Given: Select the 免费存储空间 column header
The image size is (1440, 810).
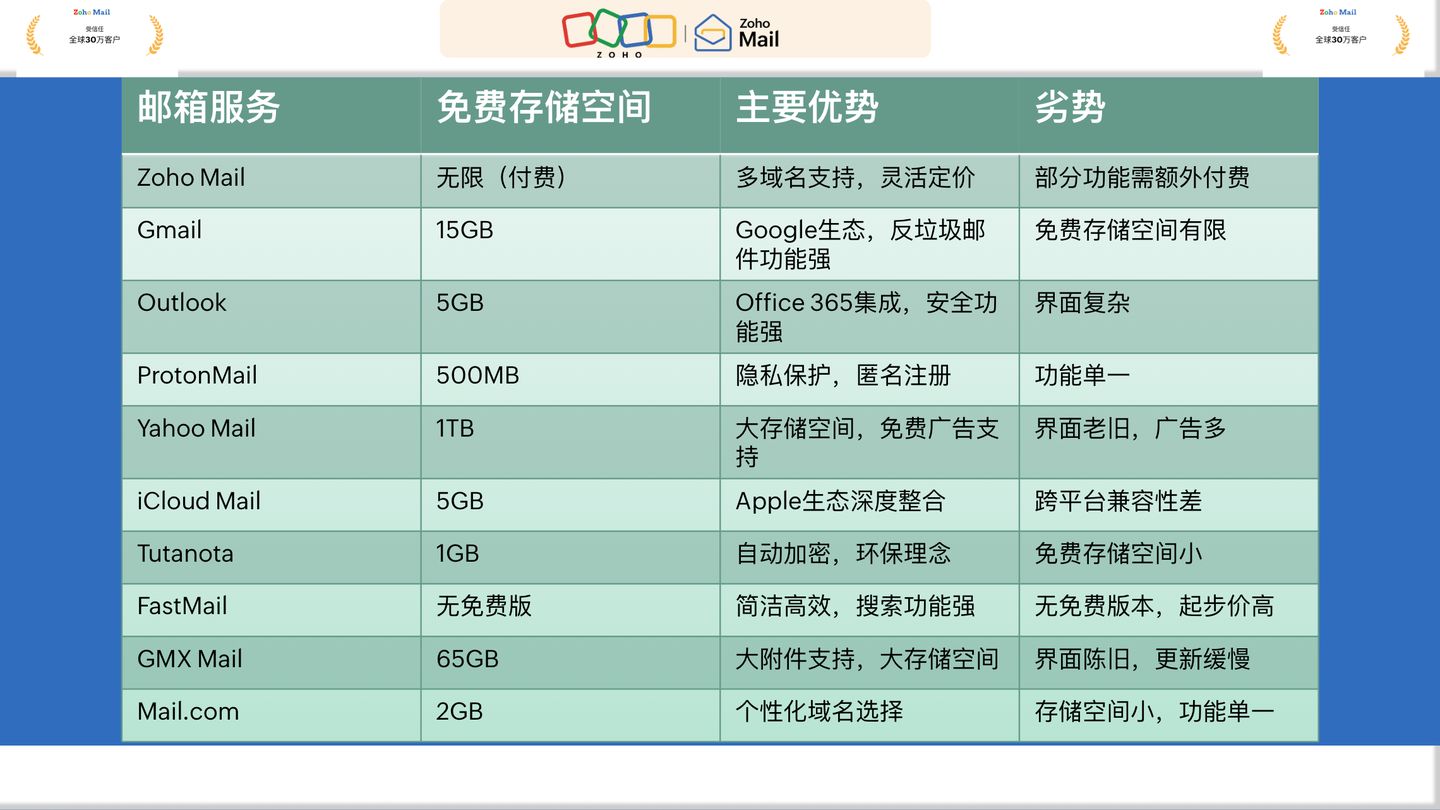Looking at the screenshot, I should point(570,116).
